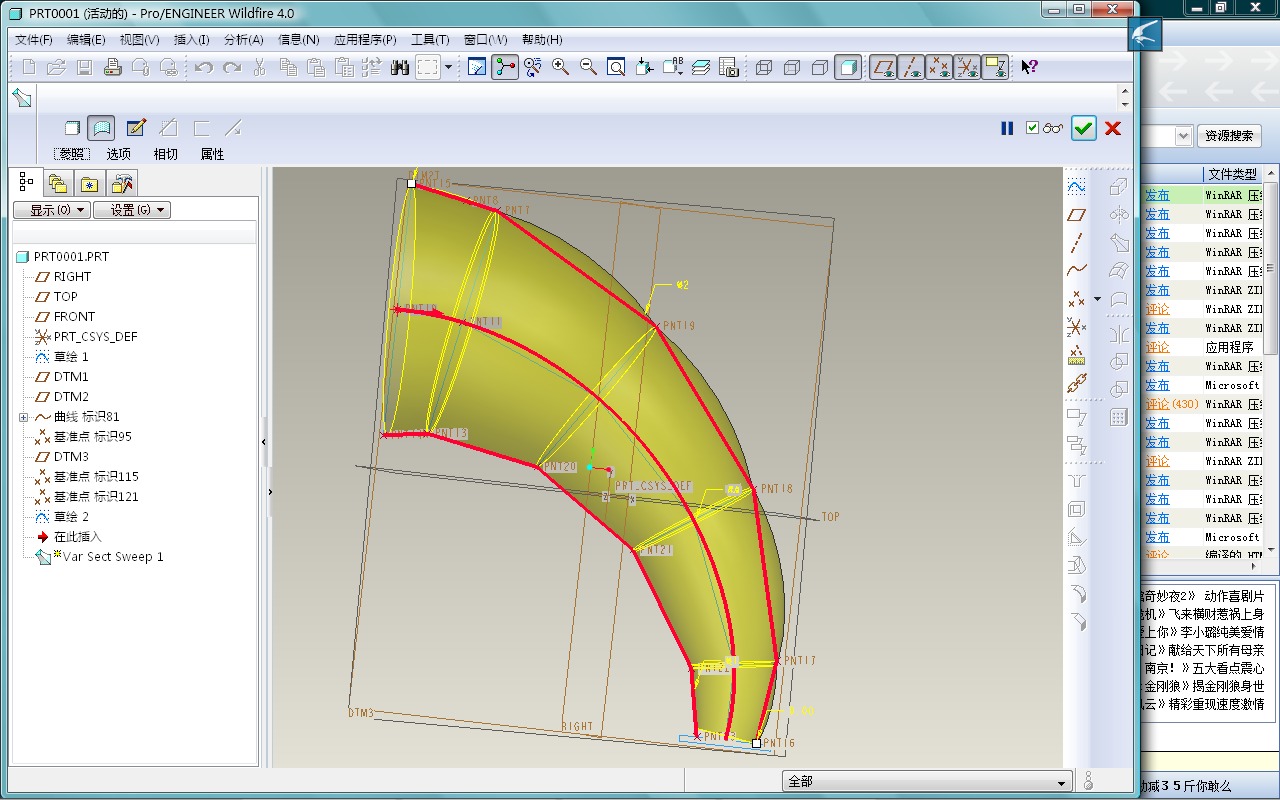
Task: Open the select box dropdown arrow in toolbar
Action: coord(448,68)
